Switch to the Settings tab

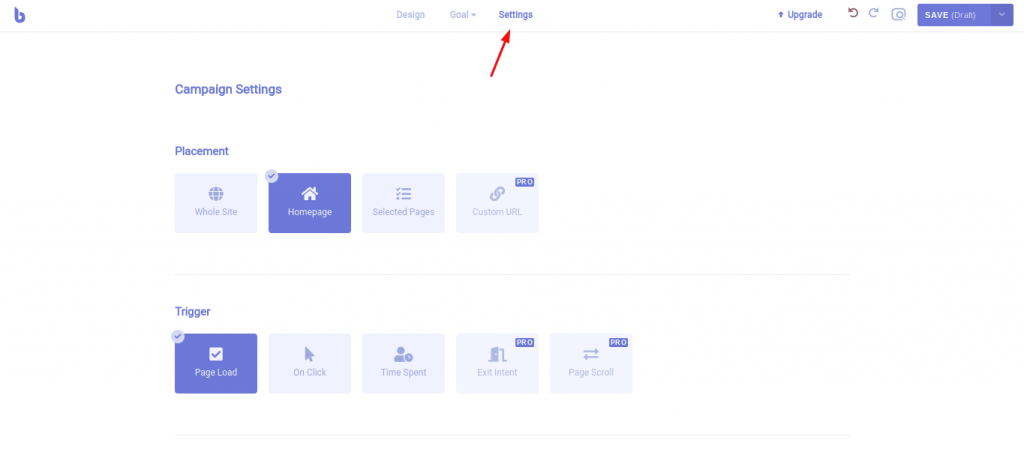515,14
